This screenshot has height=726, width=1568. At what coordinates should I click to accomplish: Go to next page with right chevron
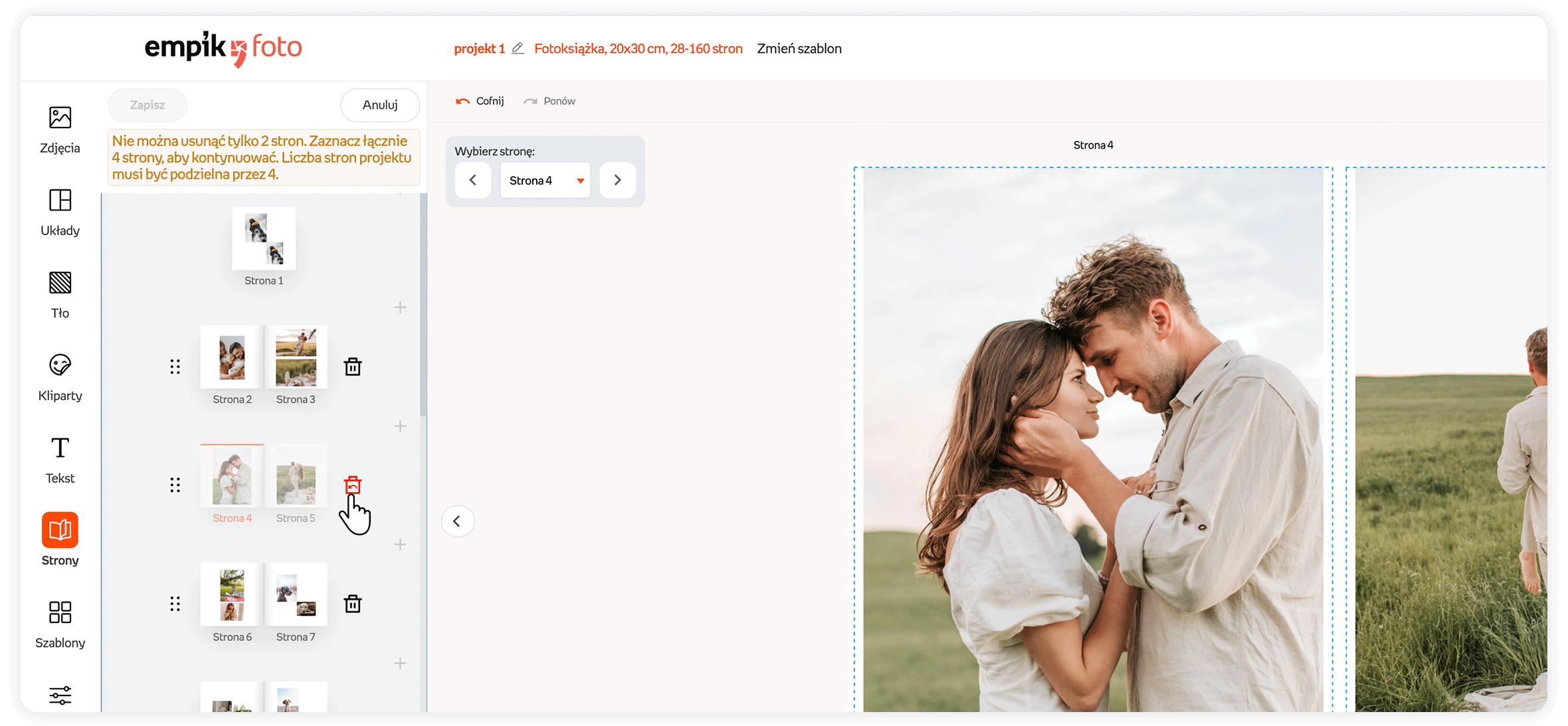[x=617, y=180]
